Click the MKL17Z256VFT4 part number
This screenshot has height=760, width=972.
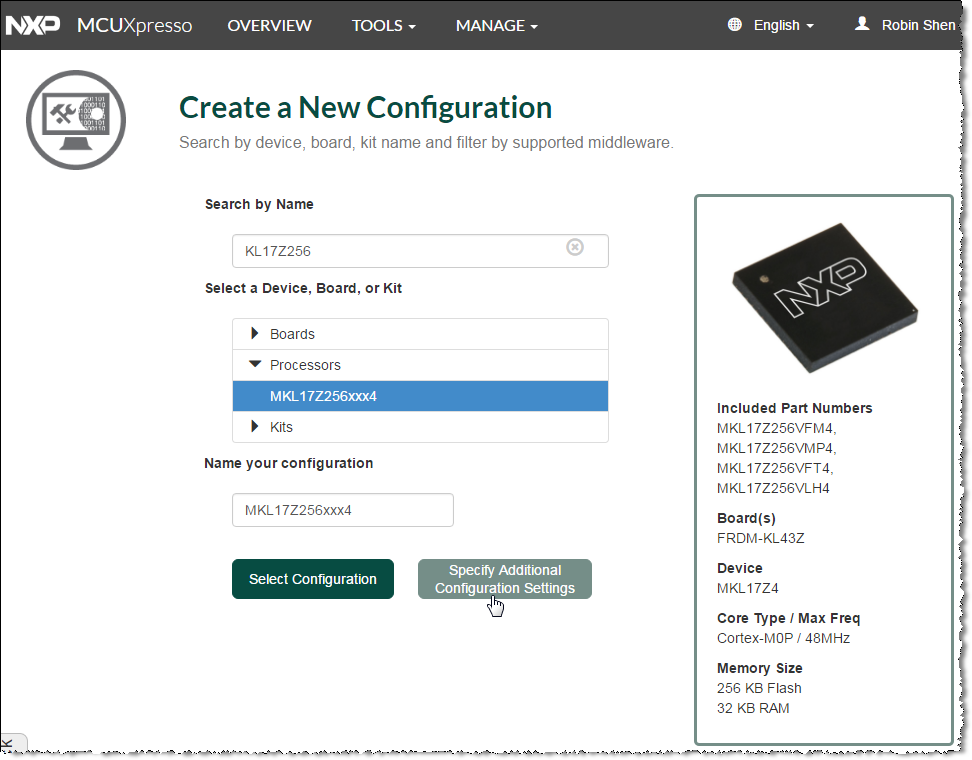[x=775, y=468]
